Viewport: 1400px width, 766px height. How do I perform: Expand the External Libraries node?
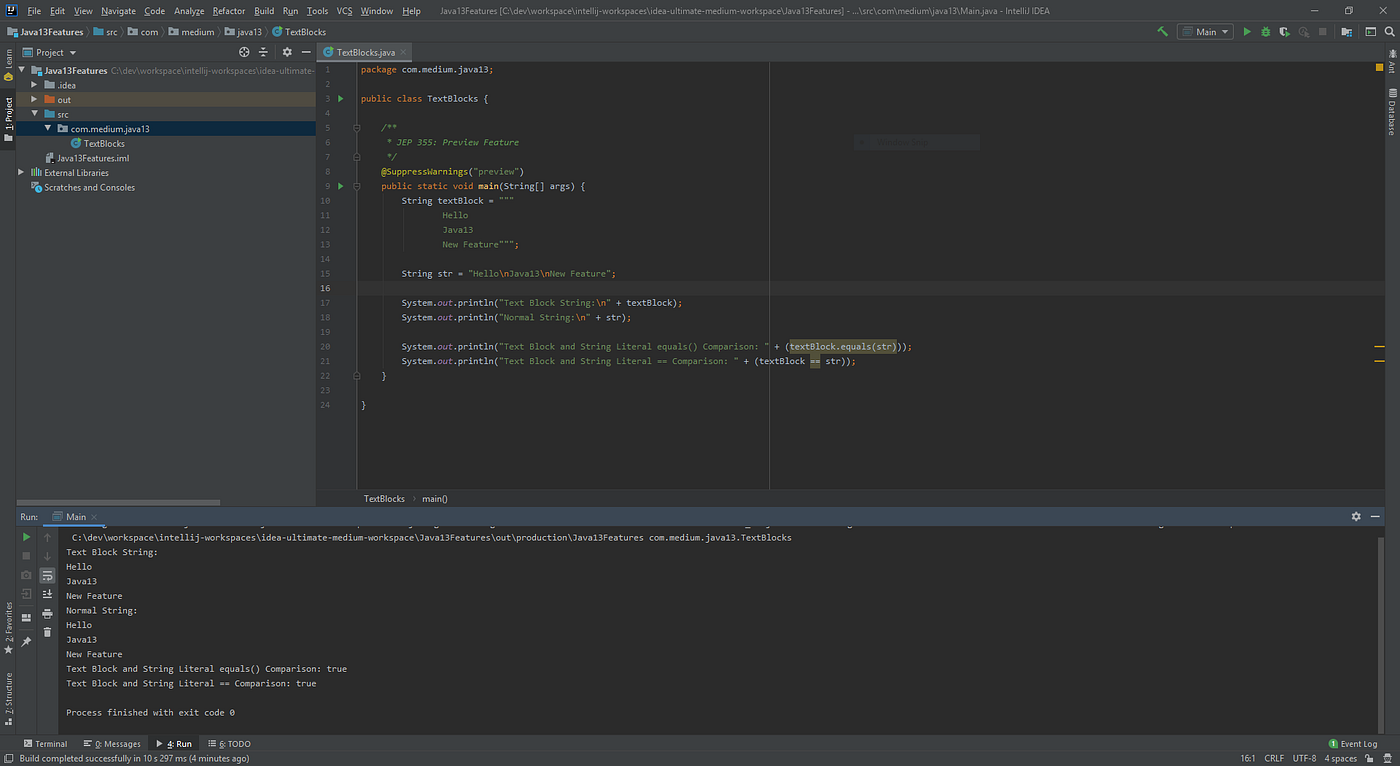20,171
